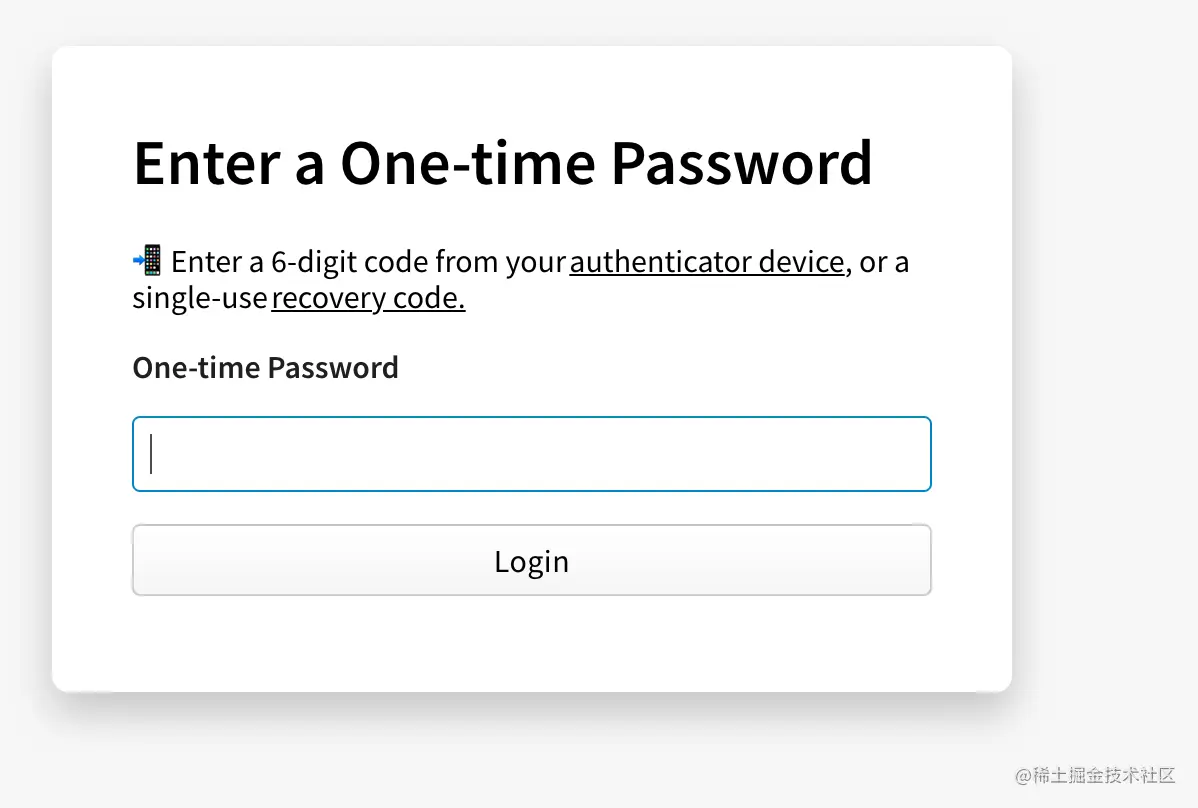The height and width of the screenshot is (808, 1198).
Task: Click the phone emoji icon before the instructions
Action: [x=147, y=261]
